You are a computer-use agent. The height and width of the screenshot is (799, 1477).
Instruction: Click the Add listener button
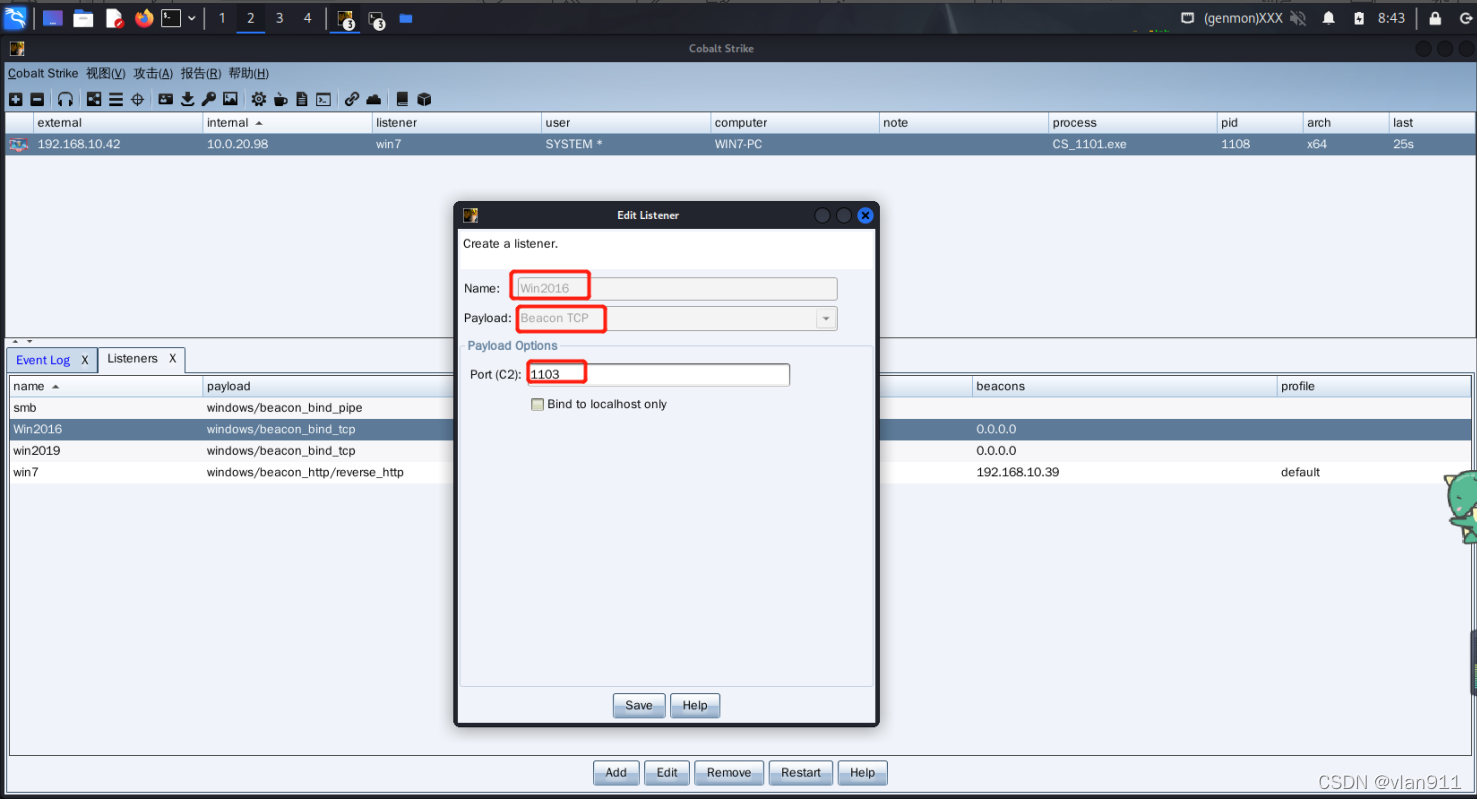point(616,772)
